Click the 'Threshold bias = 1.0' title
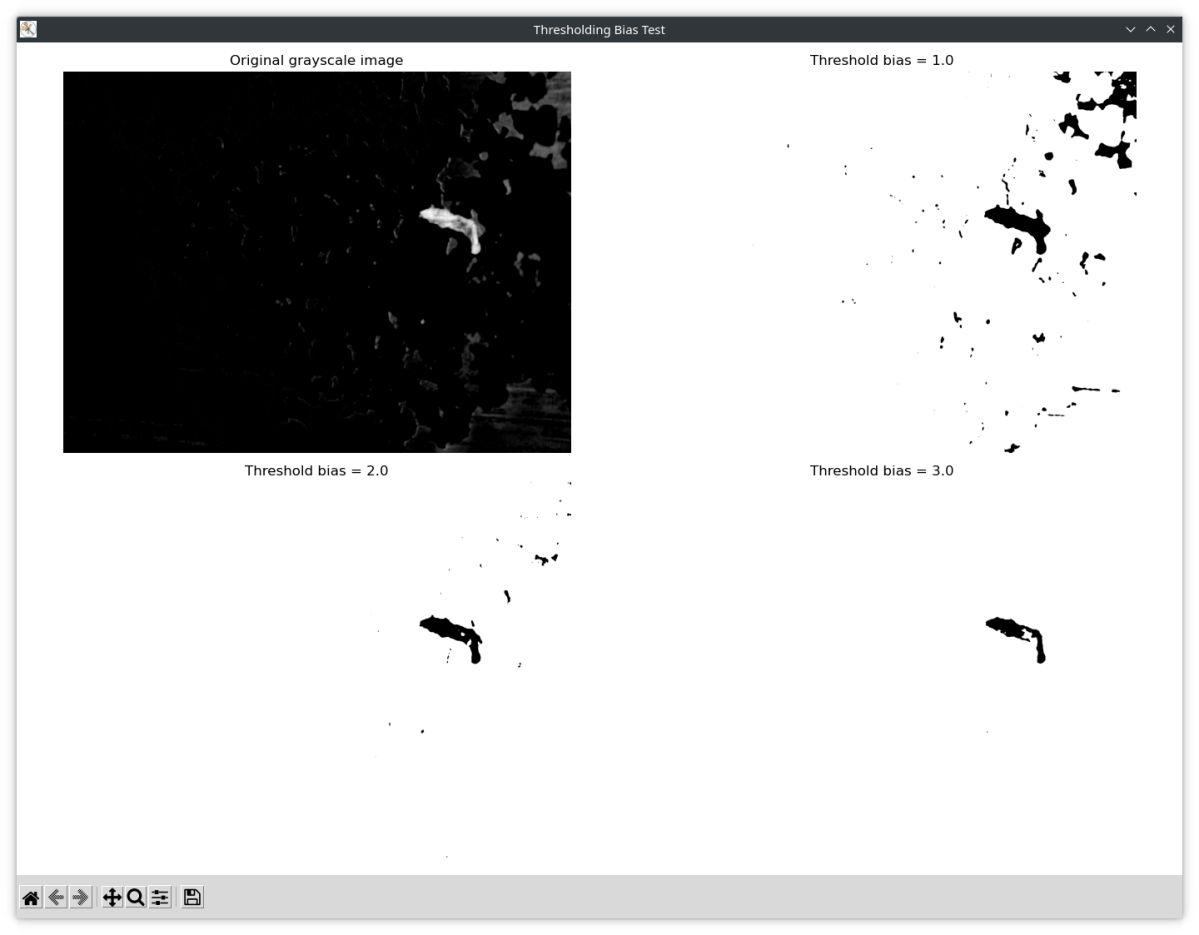The image size is (1199, 935). tap(882, 60)
